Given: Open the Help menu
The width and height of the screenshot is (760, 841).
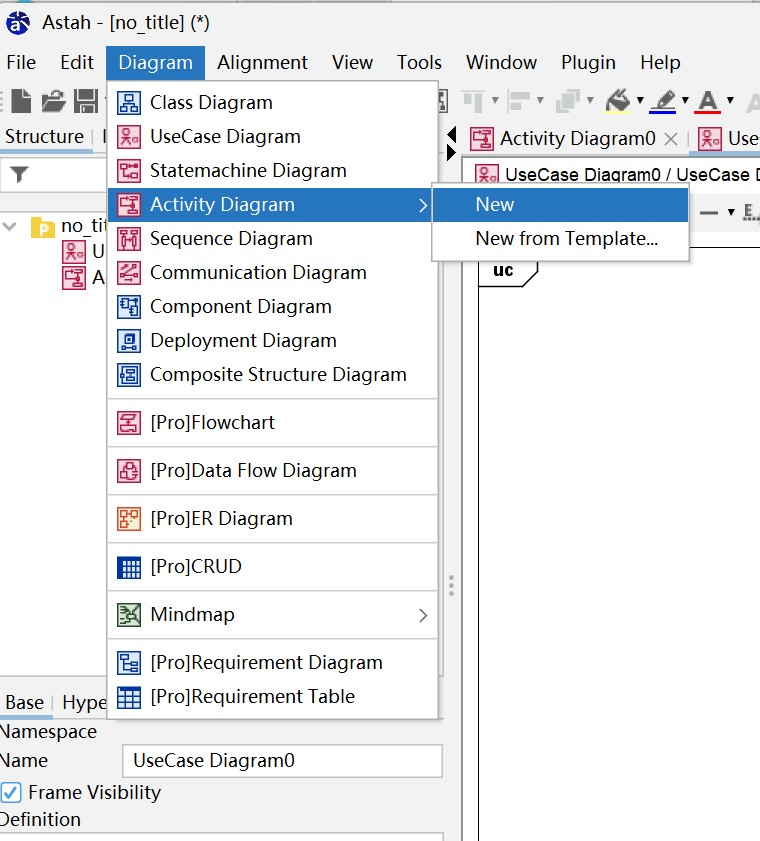Looking at the screenshot, I should tap(660, 63).
